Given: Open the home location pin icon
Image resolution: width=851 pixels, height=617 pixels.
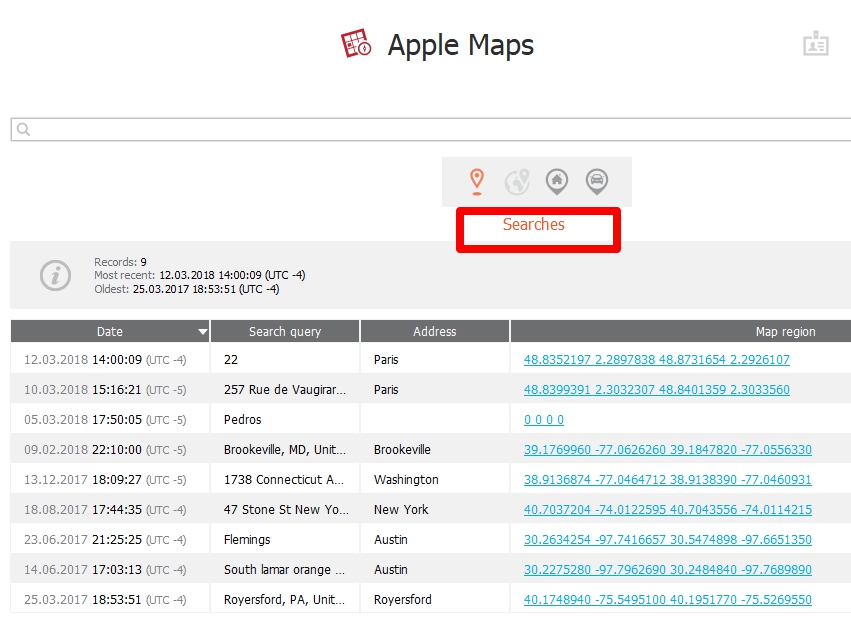Looking at the screenshot, I should tap(557, 181).
